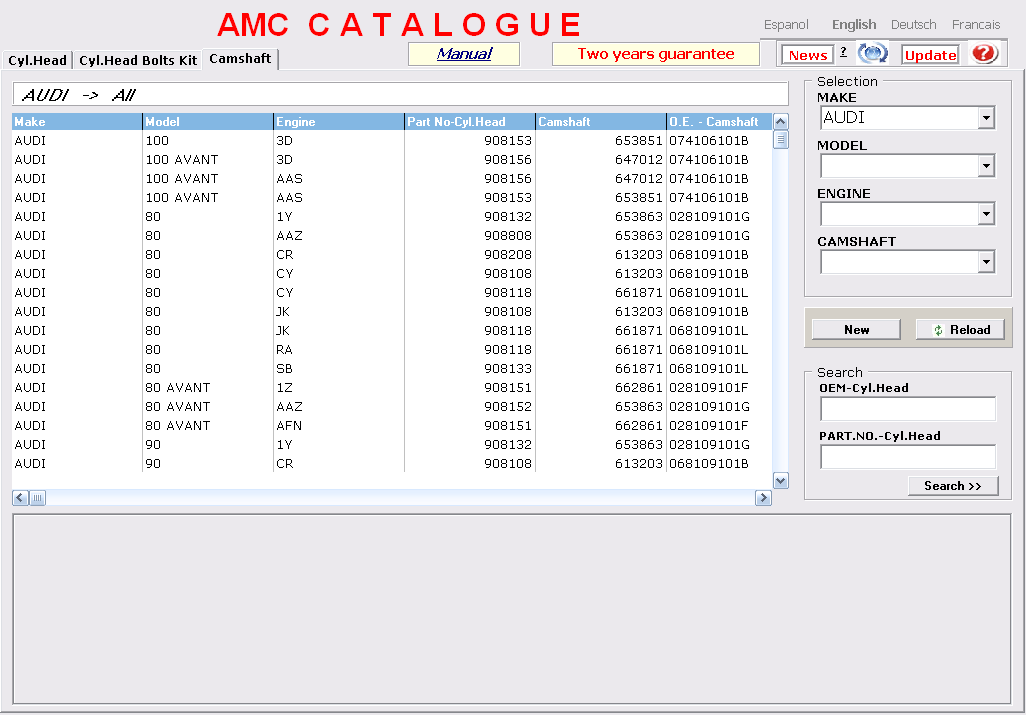This screenshot has width=1026, height=715.
Task: Switch to the Cyl.Head tab
Action: click(x=37, y=60)
